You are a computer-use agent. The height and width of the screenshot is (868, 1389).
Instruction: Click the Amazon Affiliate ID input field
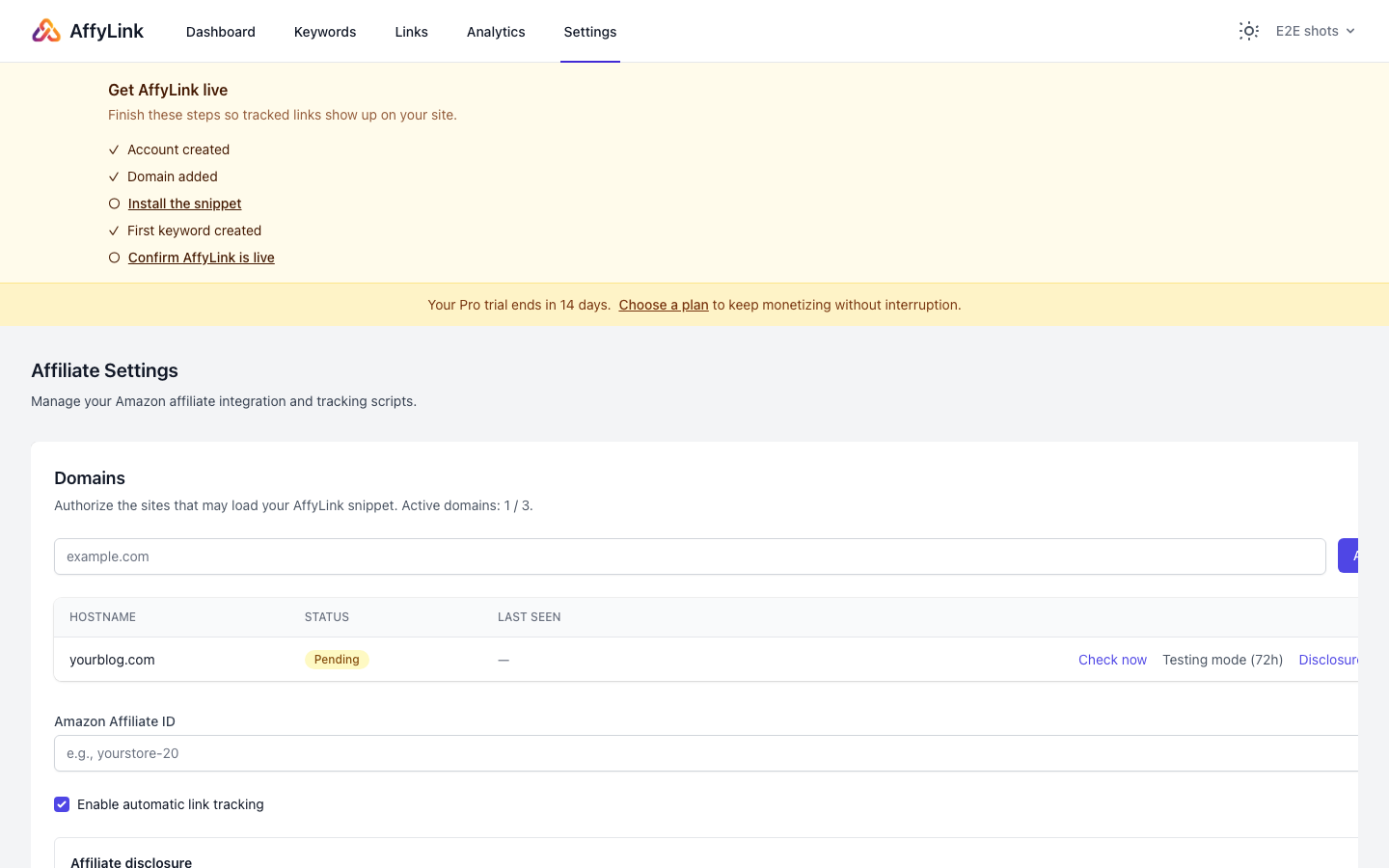706,753
